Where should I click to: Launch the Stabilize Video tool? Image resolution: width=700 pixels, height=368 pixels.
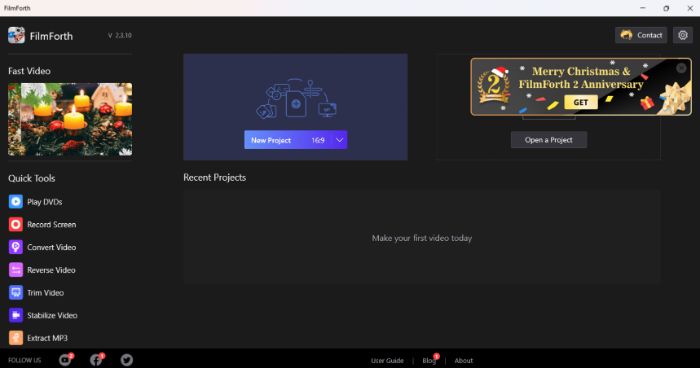(43, 315)
